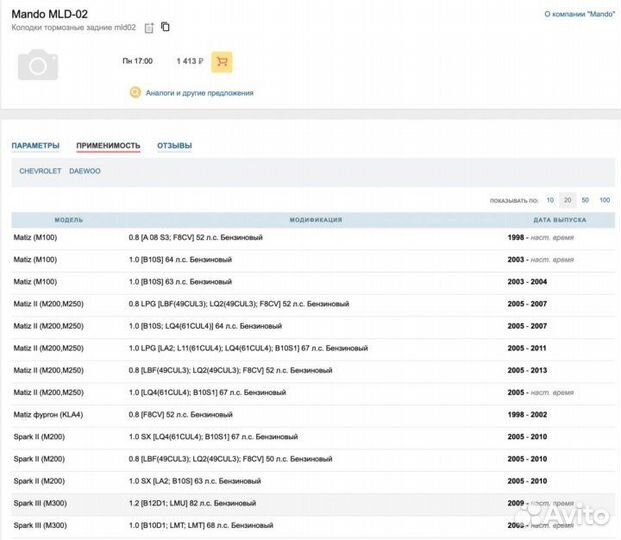This screenshot has height=540, width=621.
Task: Open 'Аналоги и другие предложения' link
Action: point(199,93)
